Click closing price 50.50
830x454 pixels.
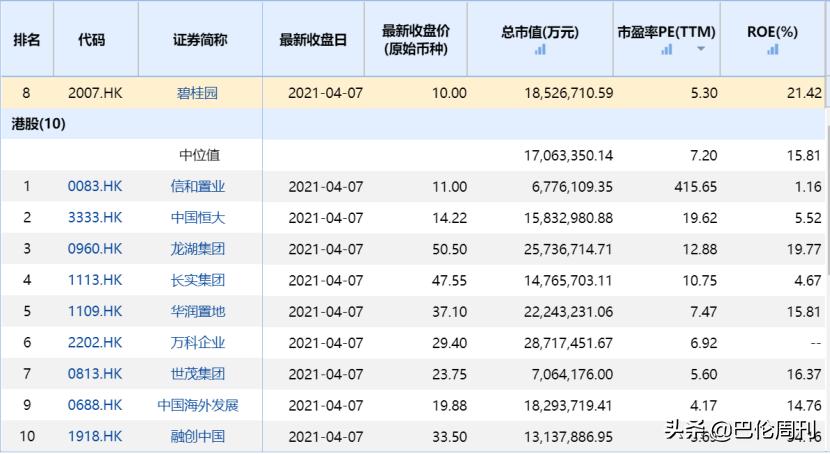coord(449,249)
